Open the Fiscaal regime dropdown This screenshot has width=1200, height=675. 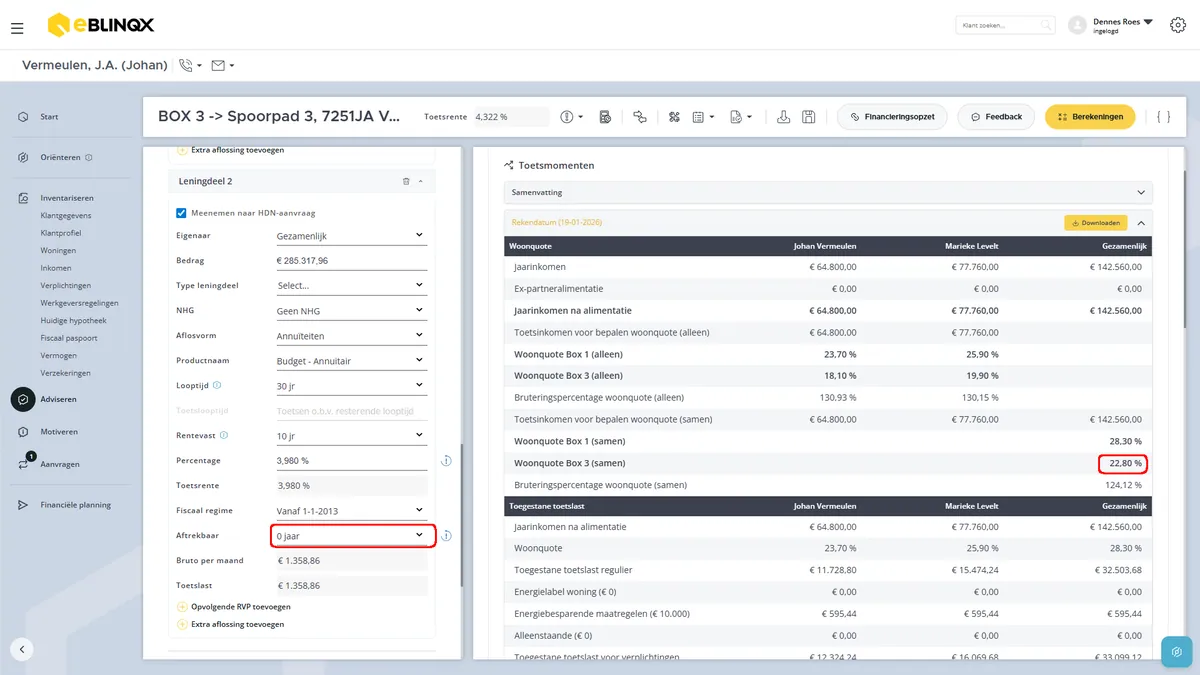pyautogui.click(x=351, y=511)
